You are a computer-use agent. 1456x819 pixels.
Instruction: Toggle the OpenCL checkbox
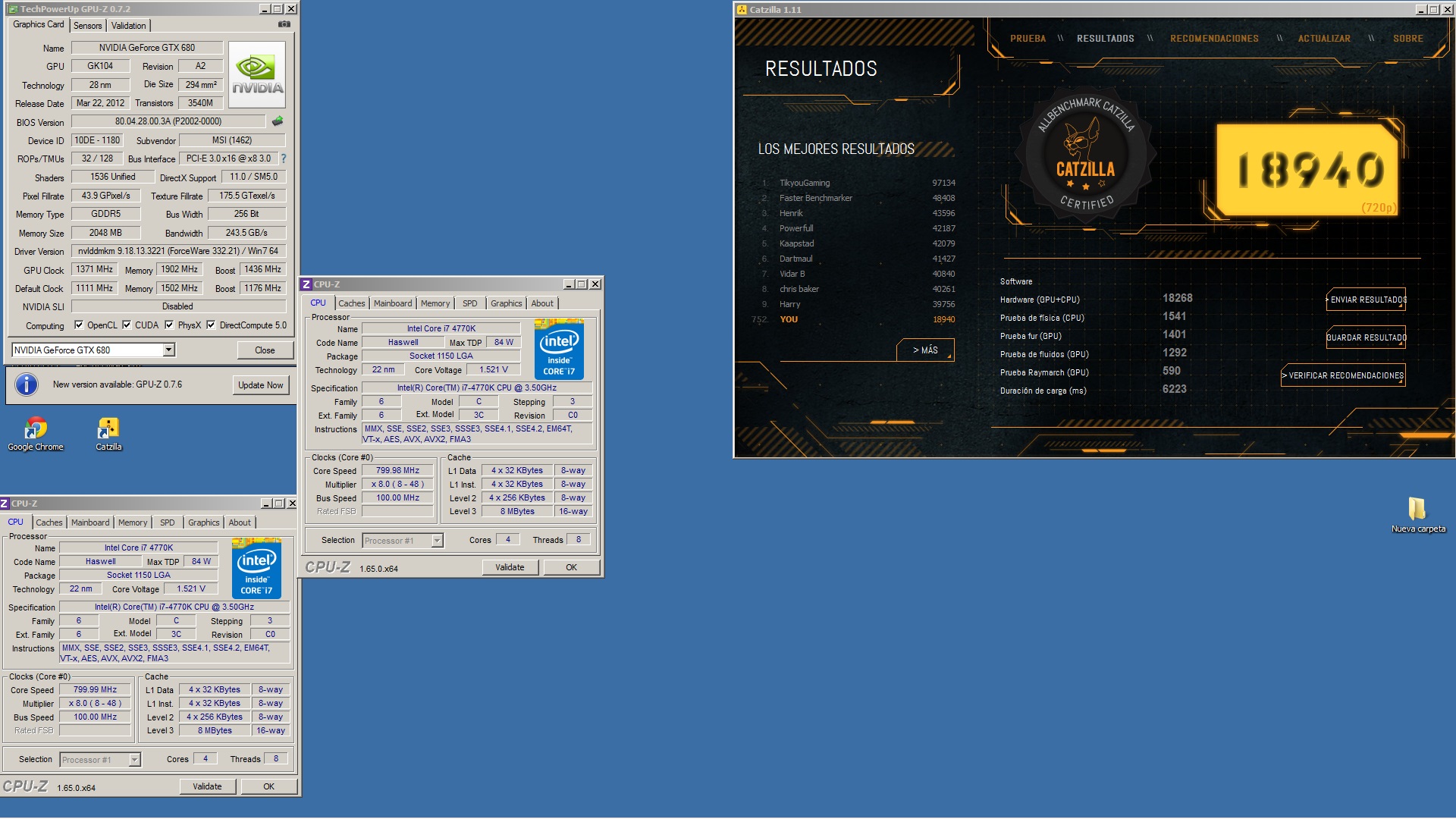pyautogui.click(x=79, y=325)
